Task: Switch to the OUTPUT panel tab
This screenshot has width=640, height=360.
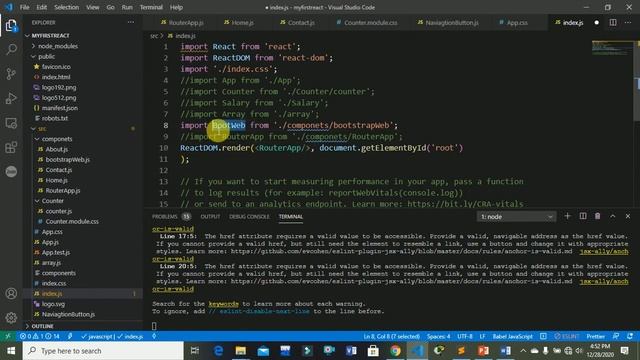Action: [210, 216]
